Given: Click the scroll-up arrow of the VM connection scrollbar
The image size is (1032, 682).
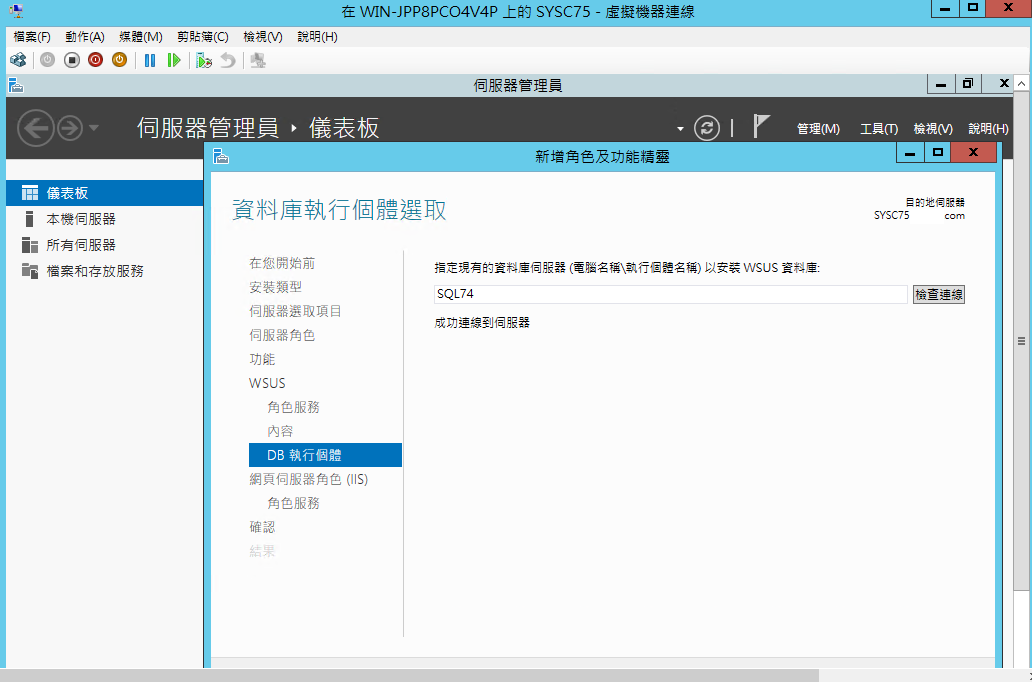Looking at the screenshot, I should [1021, 84].
